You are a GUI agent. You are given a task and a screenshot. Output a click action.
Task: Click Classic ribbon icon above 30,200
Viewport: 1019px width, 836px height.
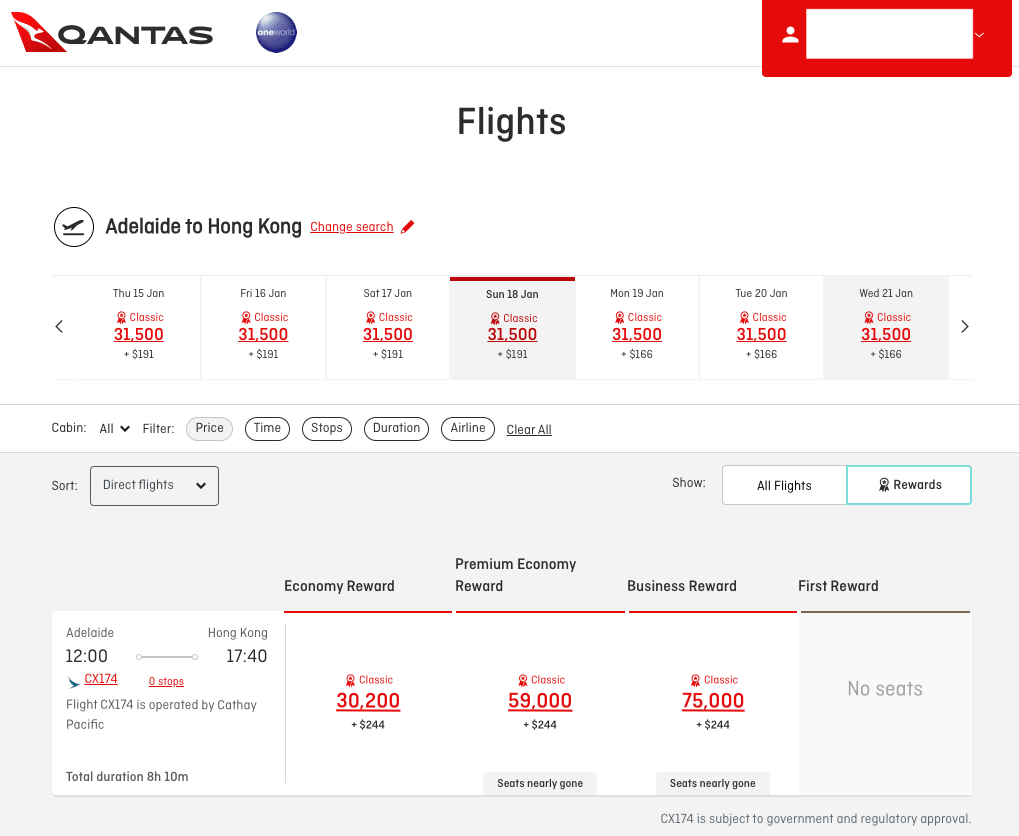350,680
